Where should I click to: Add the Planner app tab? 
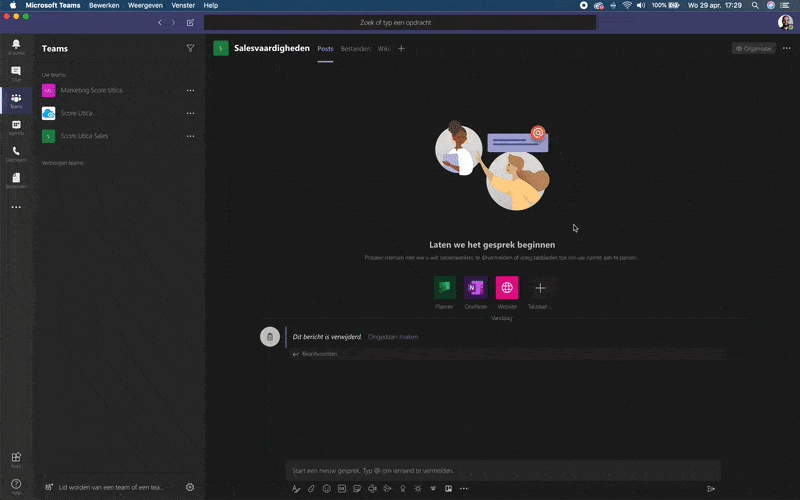(x=444, y=288)
